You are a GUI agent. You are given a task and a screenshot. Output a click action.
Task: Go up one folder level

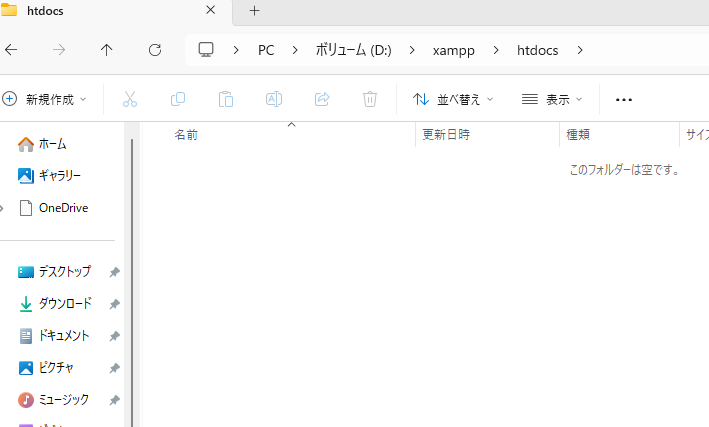[x=107, y=50]
